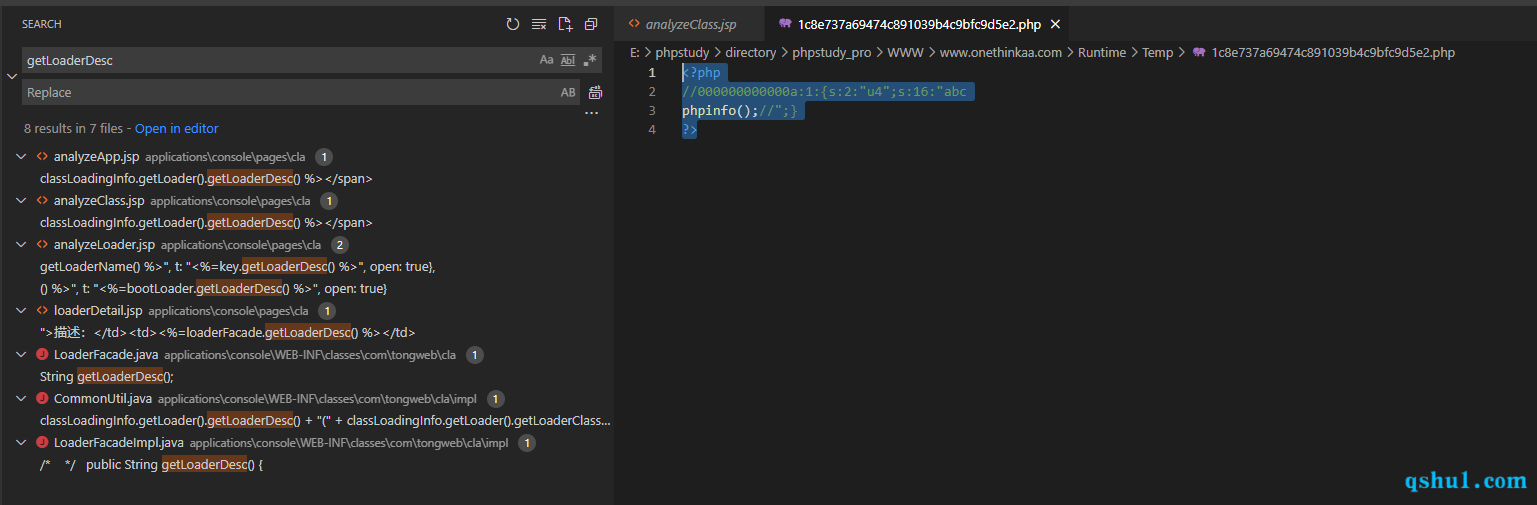Open E: breadcrumb segment
Viewport: 1537px width, 505px height.
tap(634, 53)
